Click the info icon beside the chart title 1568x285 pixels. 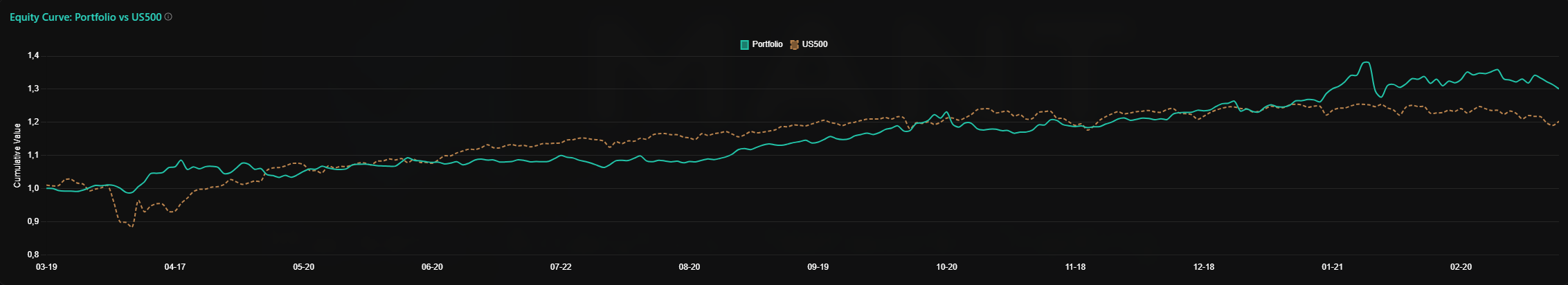[x=168, y=17]
